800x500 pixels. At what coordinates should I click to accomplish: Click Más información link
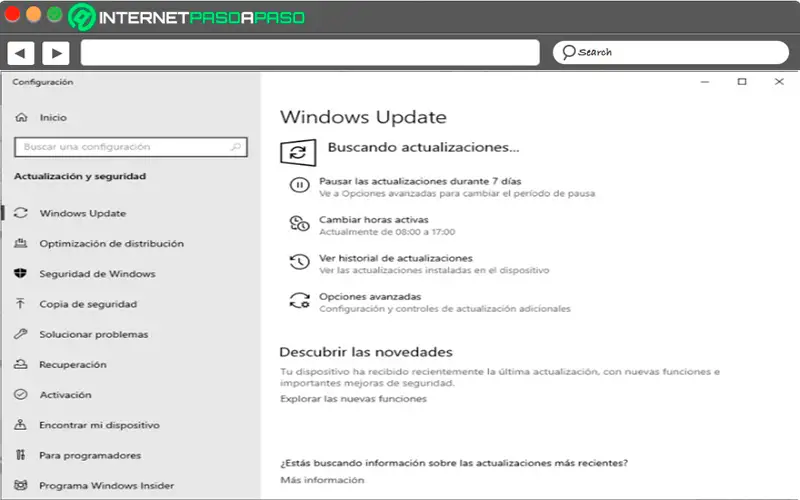(x=322, y=480)
